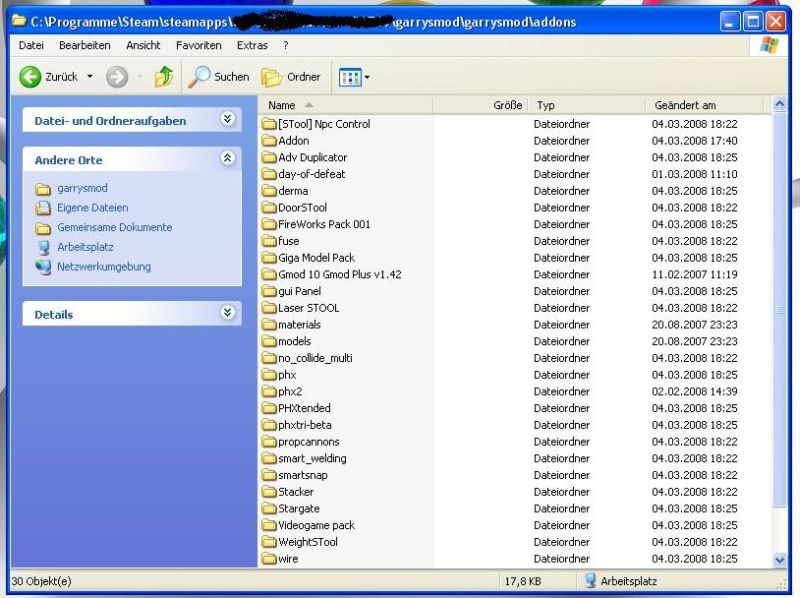Image resolution: width=800 pixels, height=598 pixels.
Task: Click the vertical scrollbar thumb of file list
Action: click(x=779, y=310)
